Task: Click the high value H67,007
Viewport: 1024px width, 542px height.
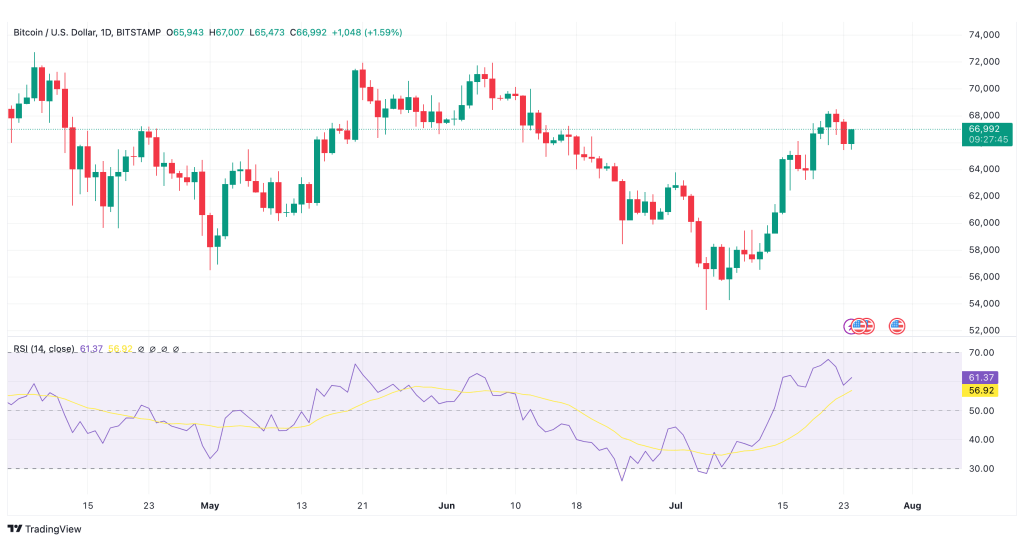Action: [x=227, y=32]
